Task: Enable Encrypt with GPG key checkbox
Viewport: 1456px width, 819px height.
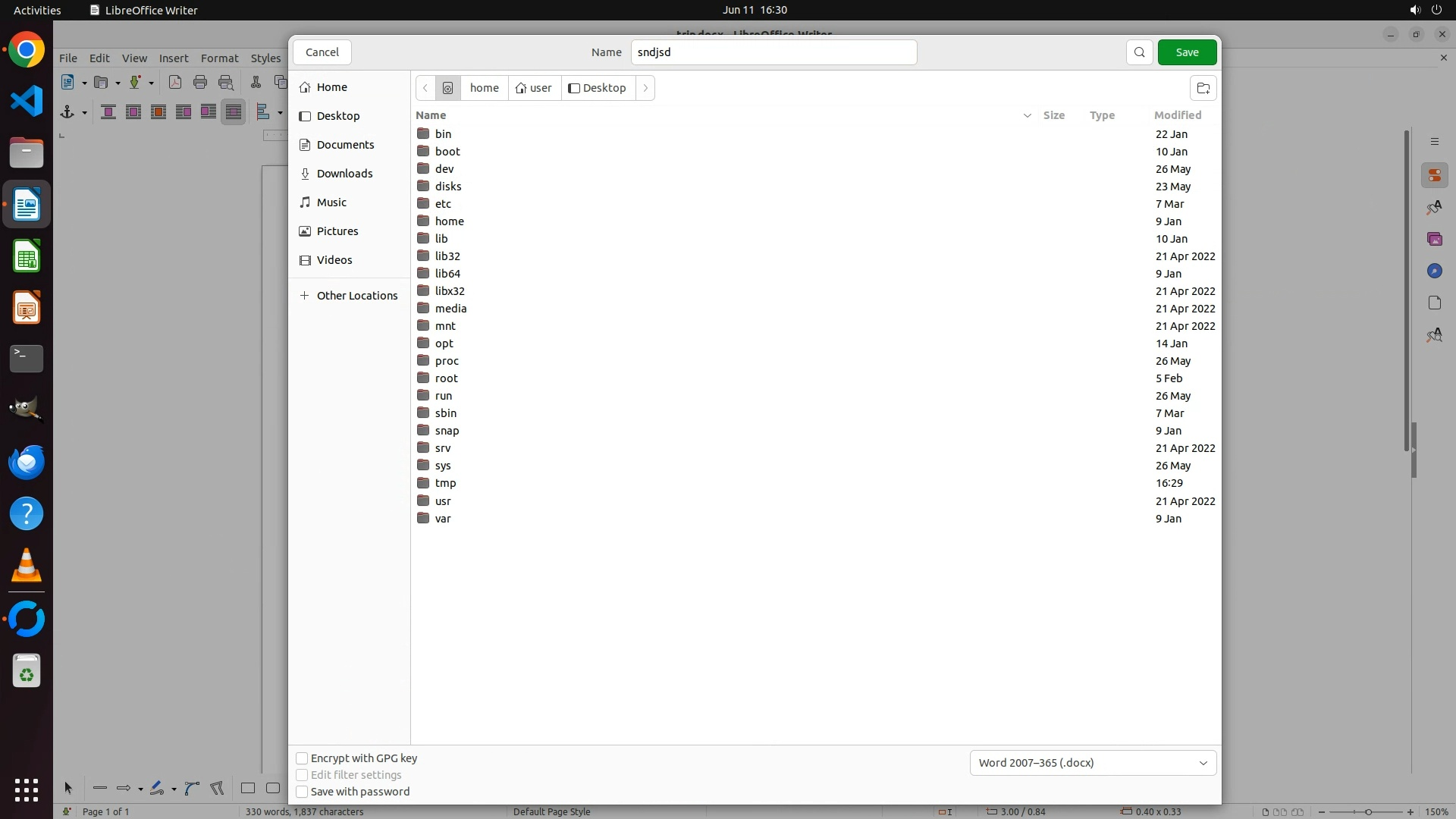Action: pyautogui.click(x=302, y=758)
